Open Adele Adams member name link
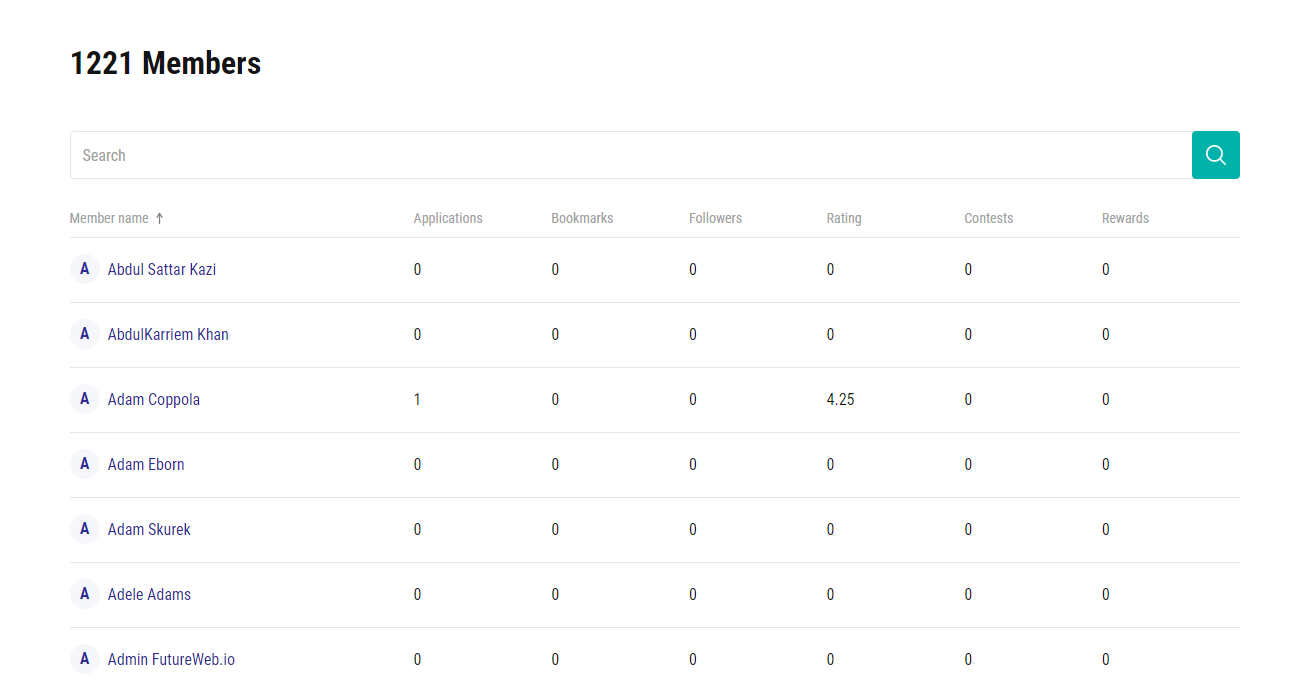Viewport: 1291px width, 688px height. tap(149, 594)
